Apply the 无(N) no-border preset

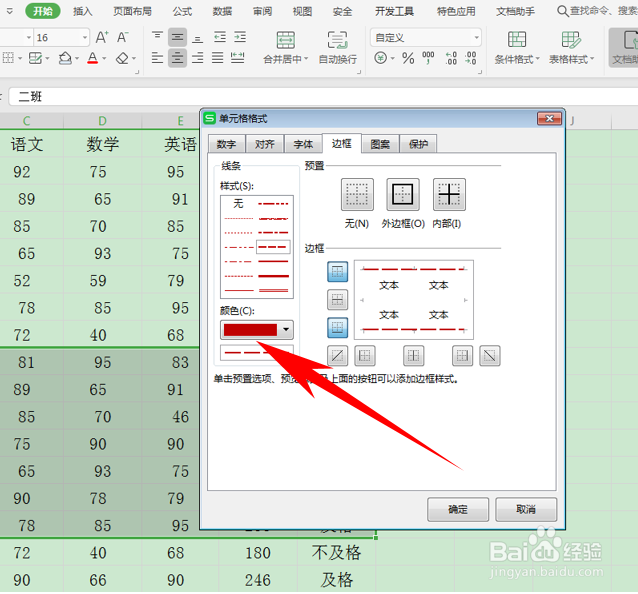click(357, 194)
